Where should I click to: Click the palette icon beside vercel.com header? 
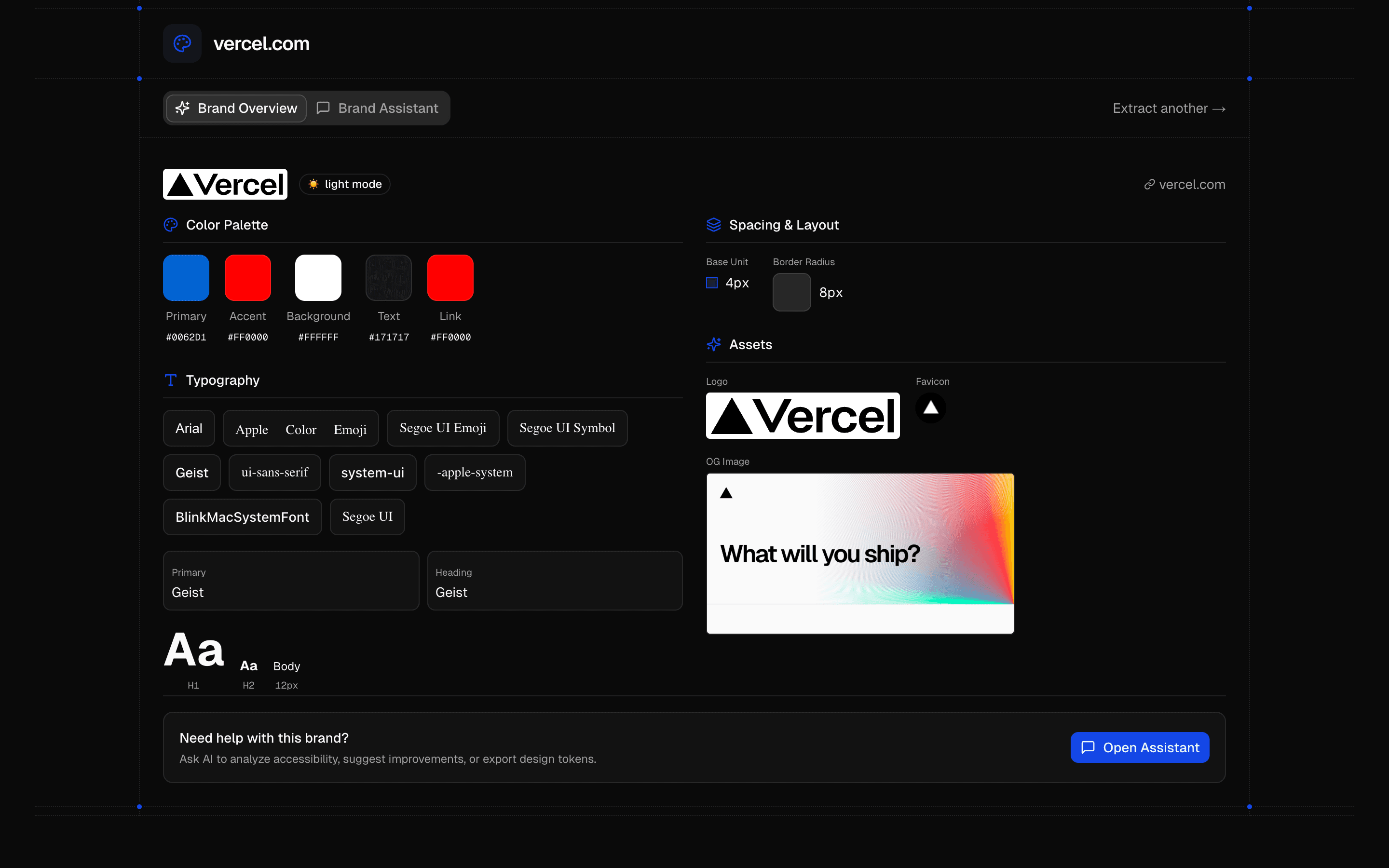(x=181, y=43)
